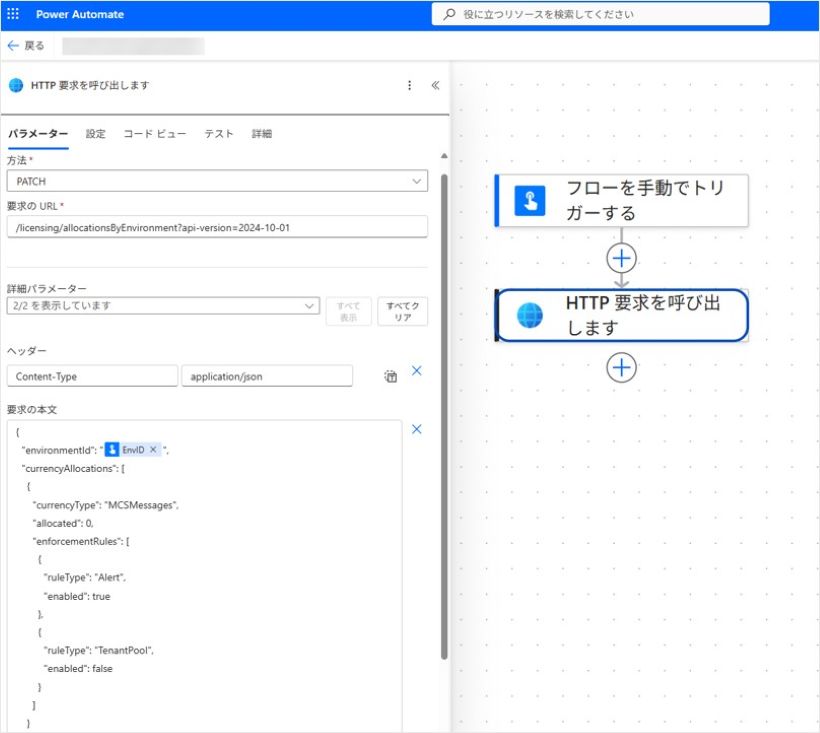Click the Power Automate title
This screenshot has width=820, height=733.
tap(80, 14)
